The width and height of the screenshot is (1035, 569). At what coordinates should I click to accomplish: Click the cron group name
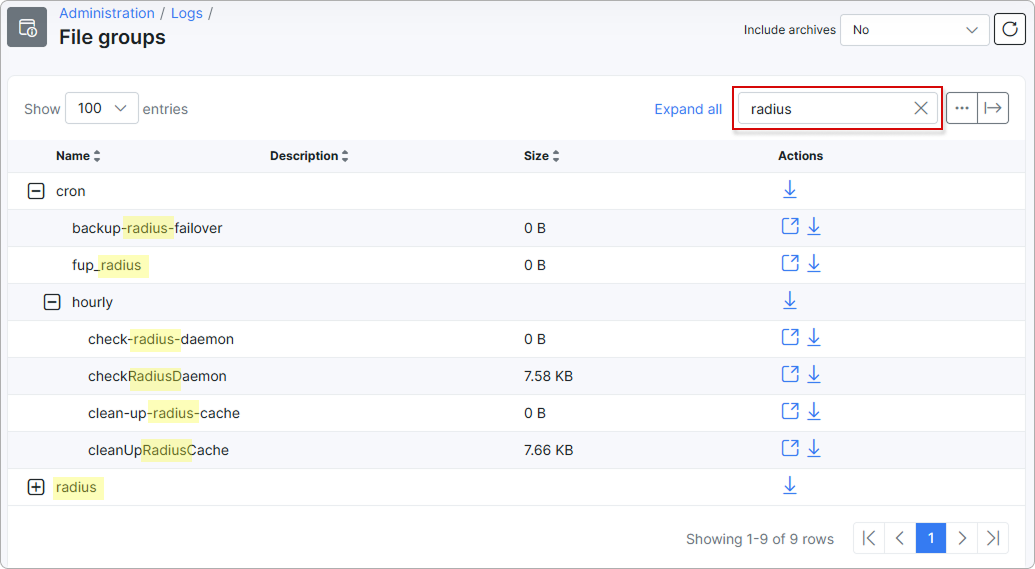(x=71, y=191)
